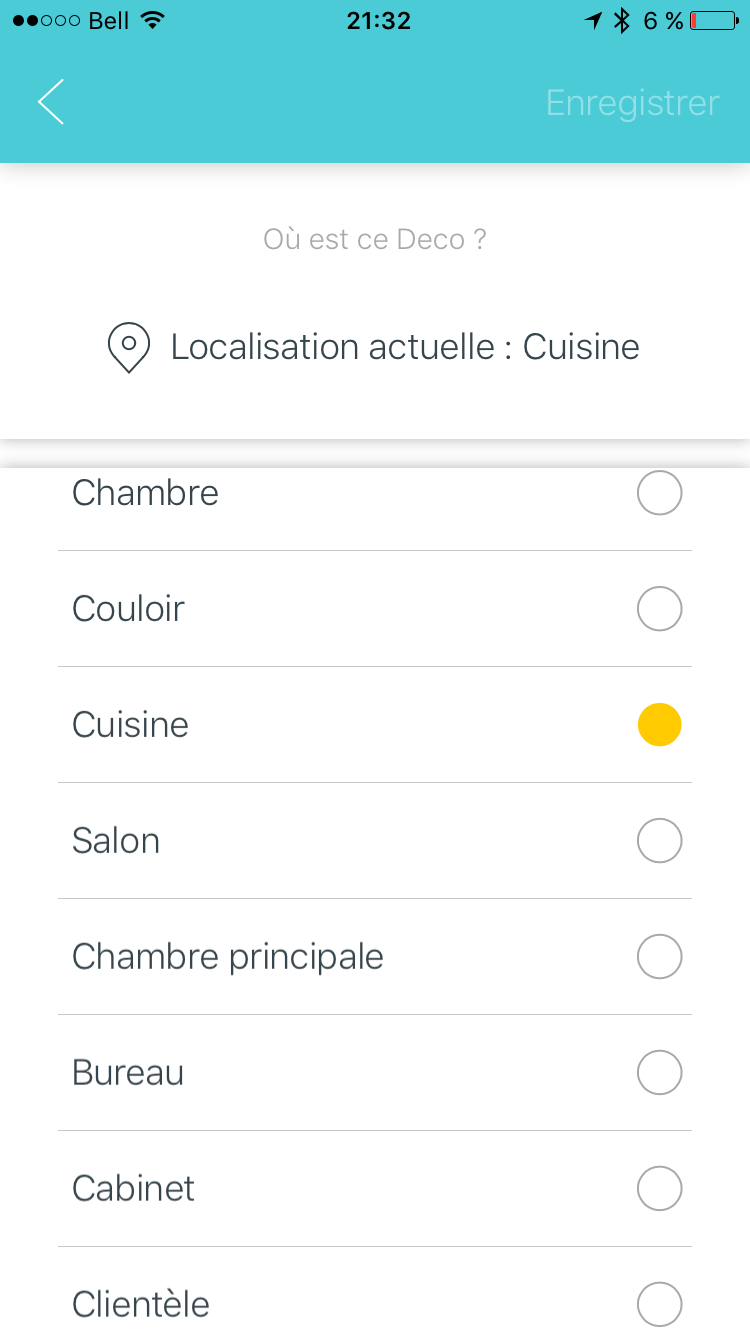Image resolution: width=750 pixels, height=1334 pixels.
Task: Tap the Salon list label
Action: (116, 841)
